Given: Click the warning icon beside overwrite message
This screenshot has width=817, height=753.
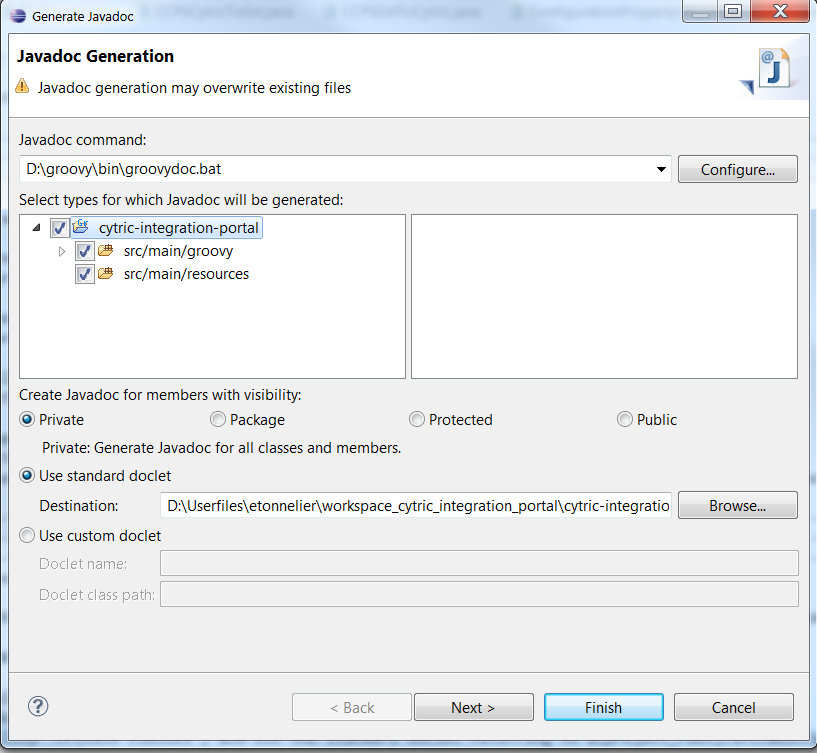Looking at the screenshot, I should pos(23,87).
